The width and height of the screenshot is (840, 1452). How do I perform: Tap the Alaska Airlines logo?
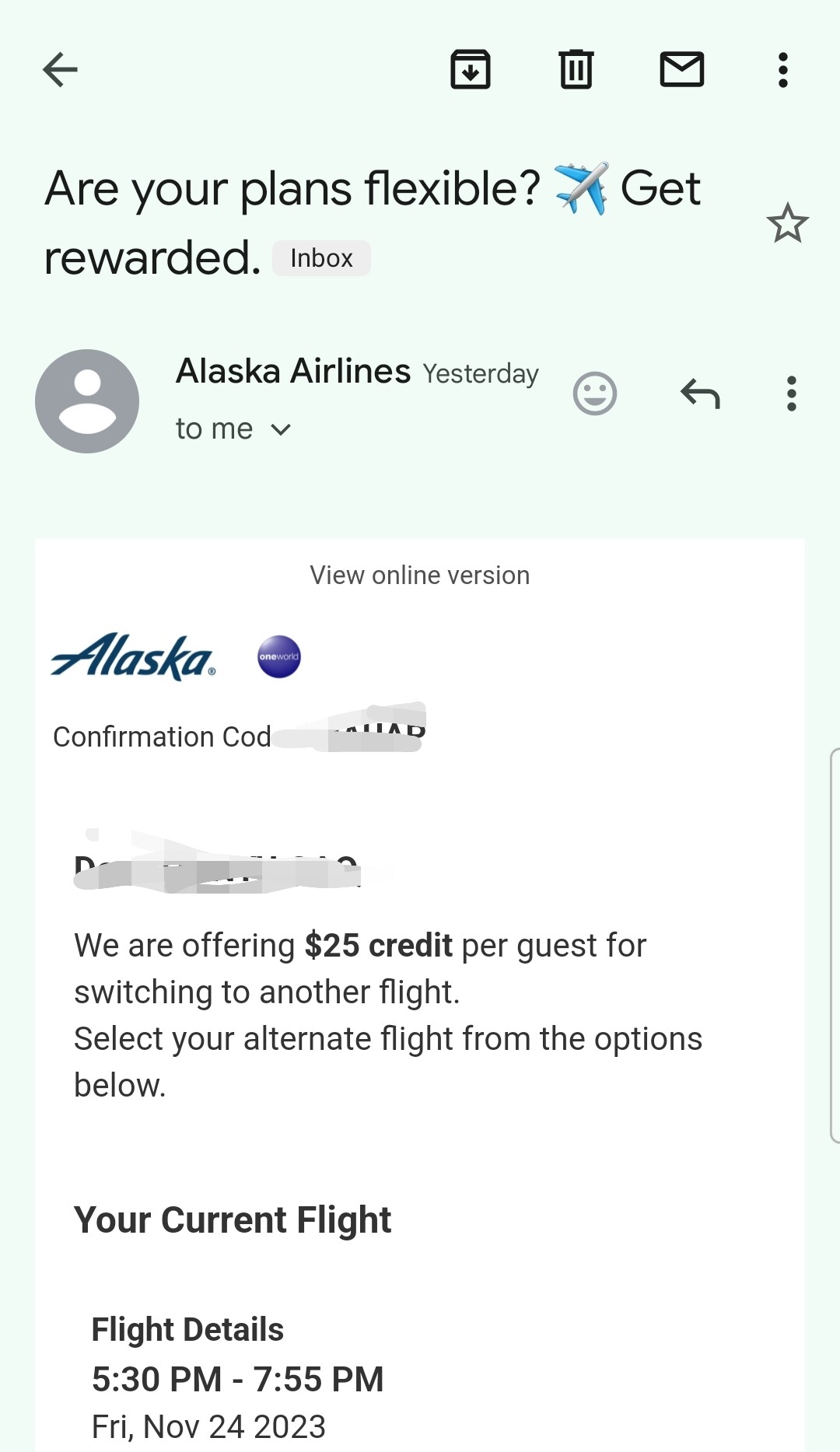[x=132, y=657]
